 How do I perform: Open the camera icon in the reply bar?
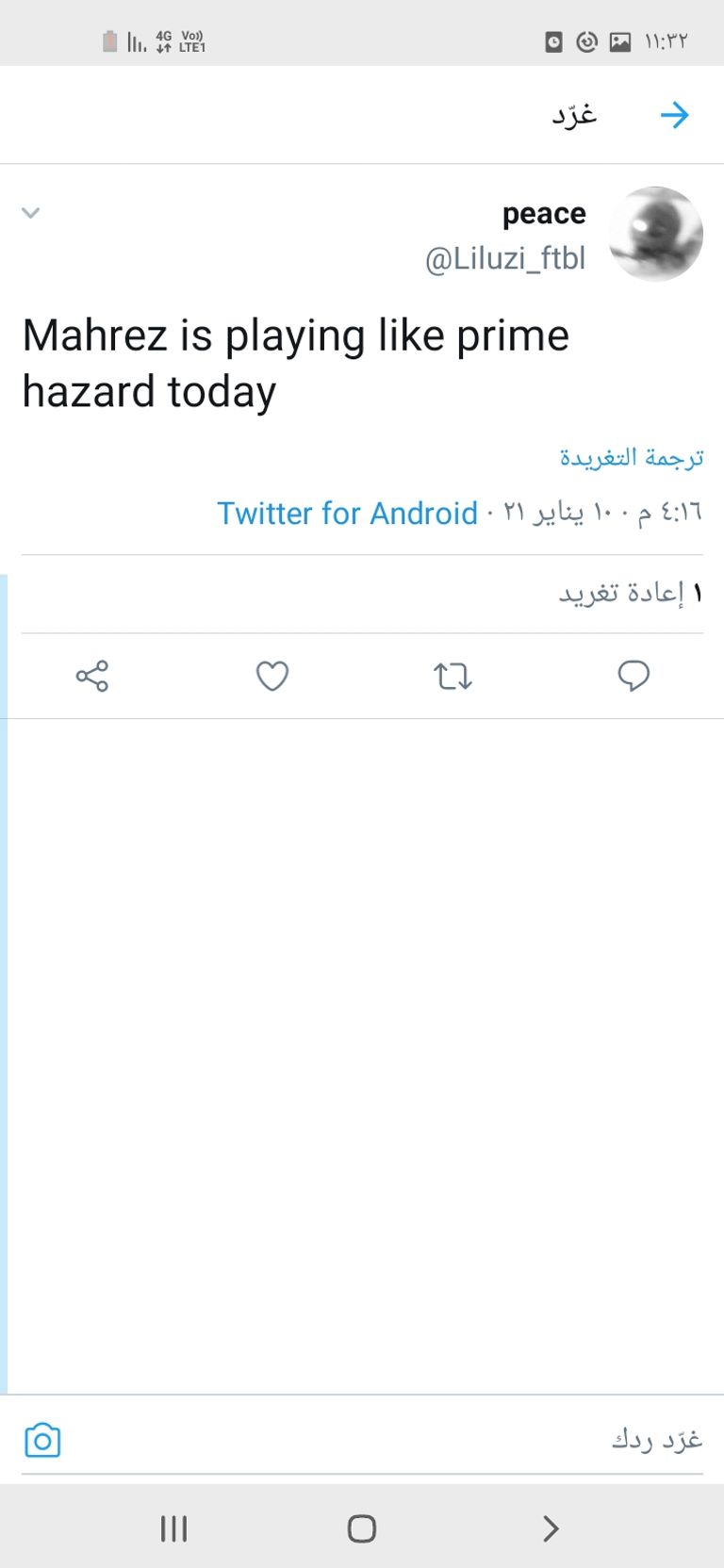point(41,1440)
